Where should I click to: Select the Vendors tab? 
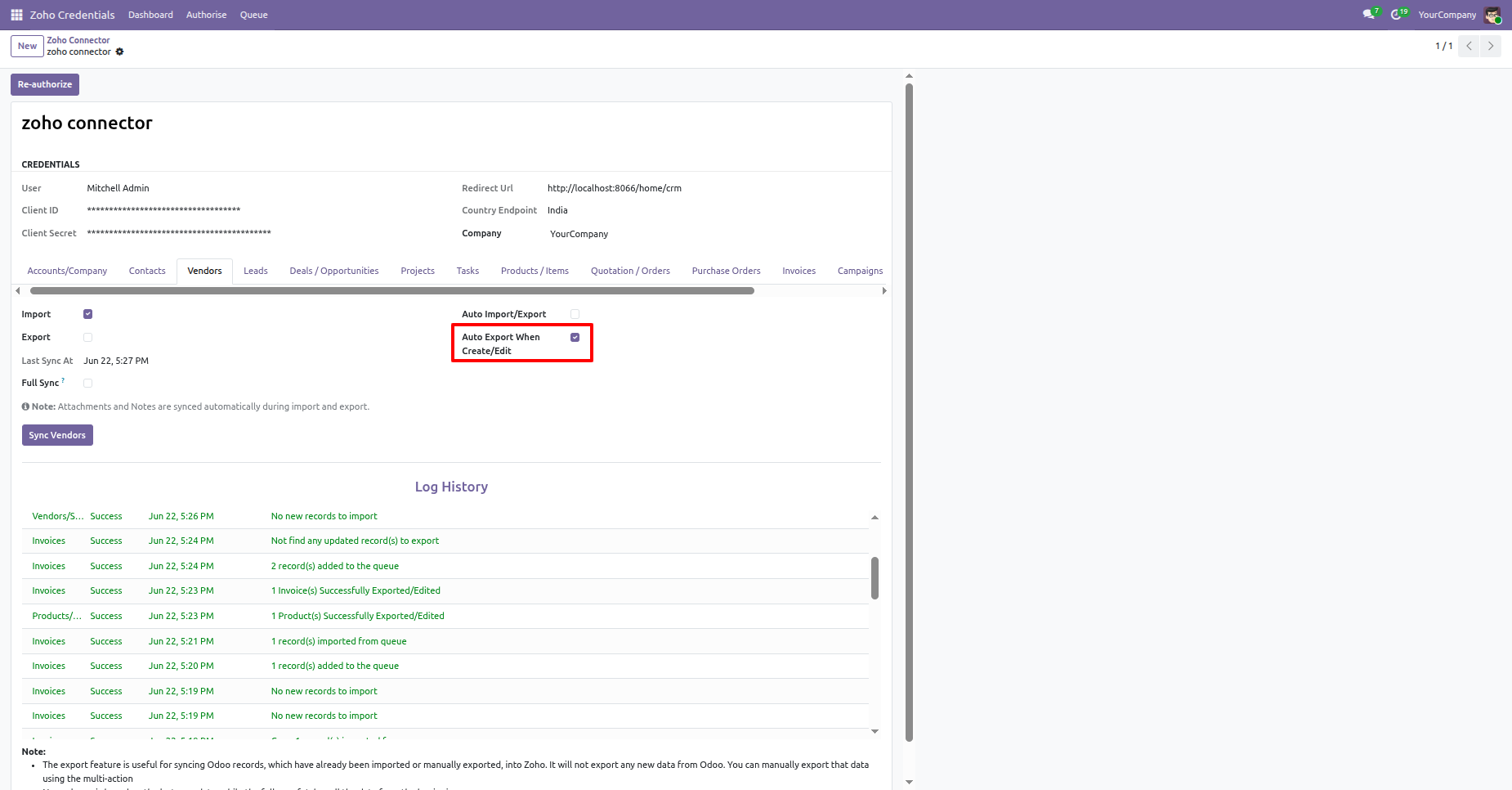204,271
